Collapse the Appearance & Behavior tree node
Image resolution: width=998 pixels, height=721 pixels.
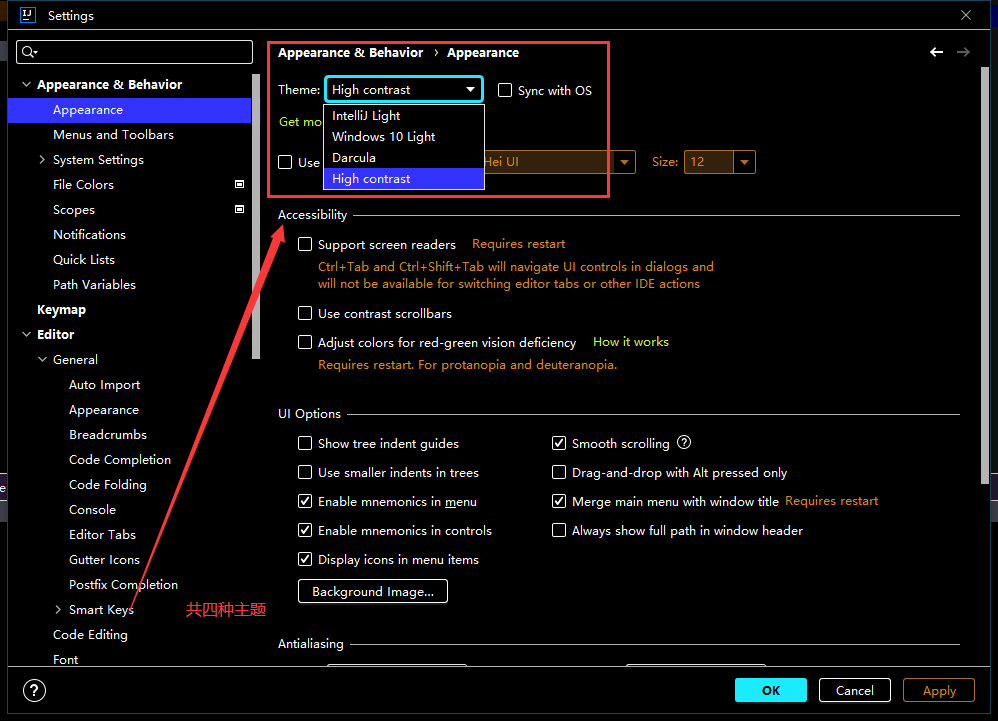(x=26, y=84)
